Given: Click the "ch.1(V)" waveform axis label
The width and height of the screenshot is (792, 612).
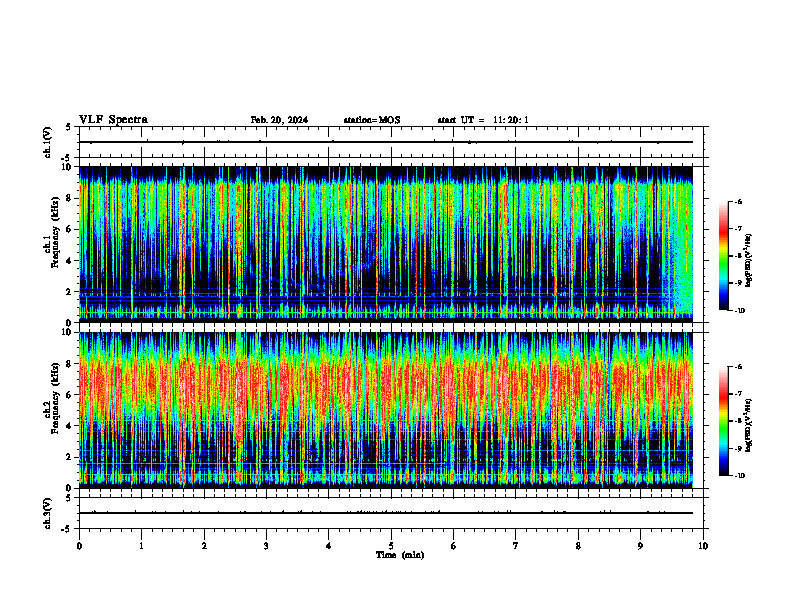Looking at the screenshot, I should [x=48, y=142].
